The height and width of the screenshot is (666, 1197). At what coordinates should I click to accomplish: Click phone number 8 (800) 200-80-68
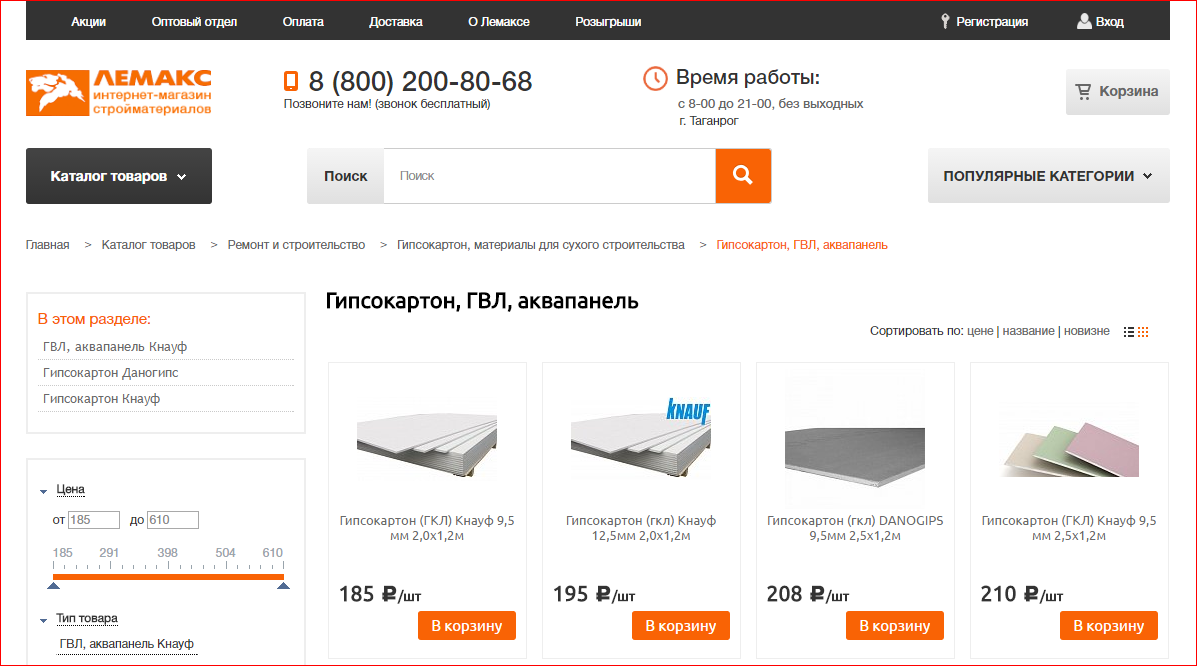click(420, 81)
